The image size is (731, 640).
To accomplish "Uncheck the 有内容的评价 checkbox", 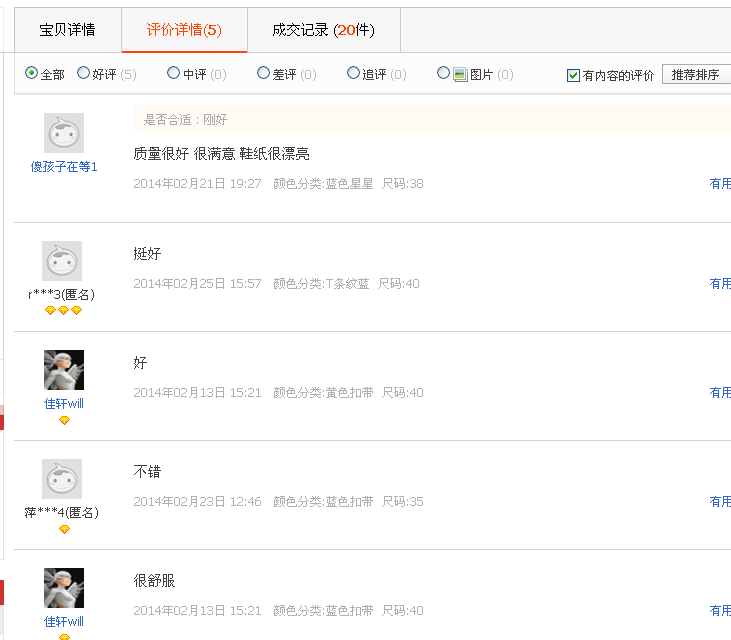I will click(x=573, y=75).
